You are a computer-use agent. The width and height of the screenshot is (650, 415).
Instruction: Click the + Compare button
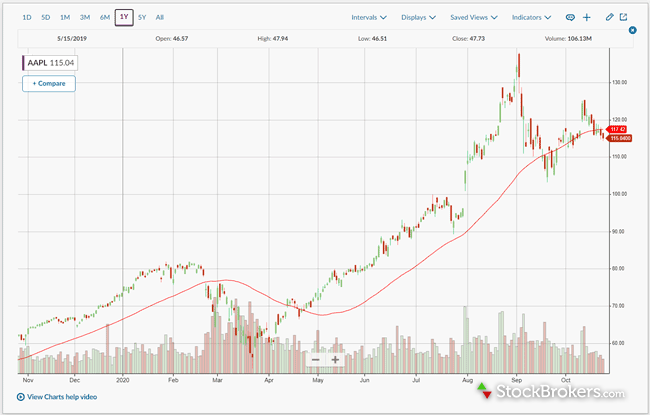[49, 84]
